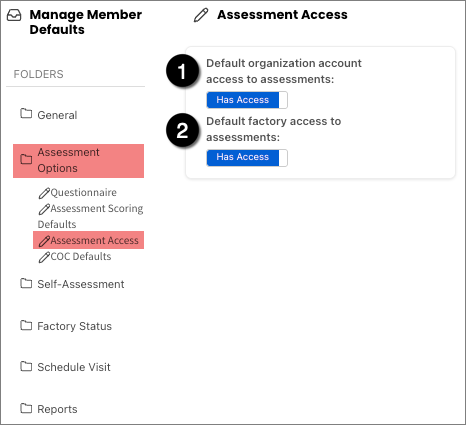Open the COC Defaults link

tap(81, 257)
